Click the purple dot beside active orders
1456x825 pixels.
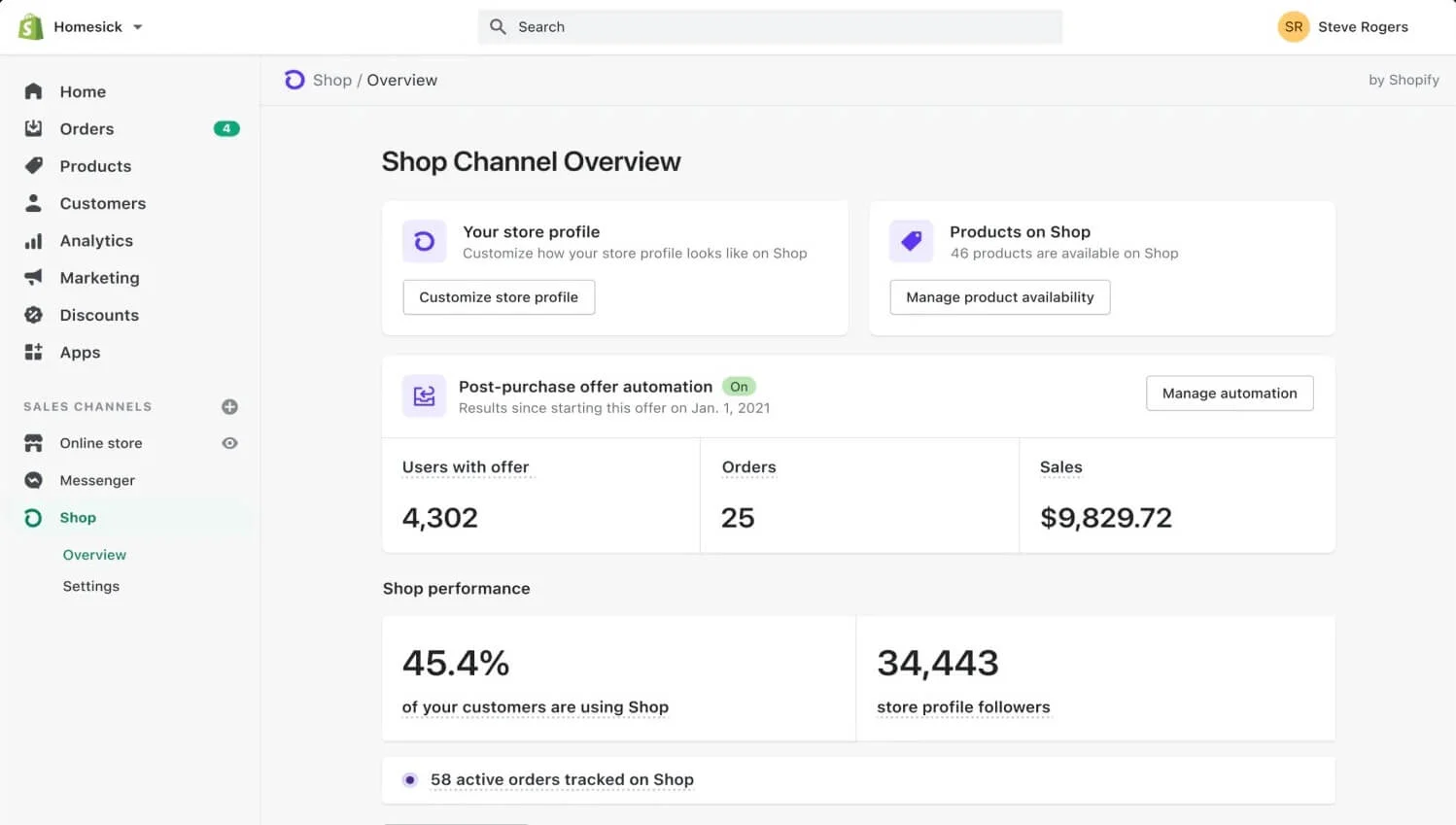410,779
